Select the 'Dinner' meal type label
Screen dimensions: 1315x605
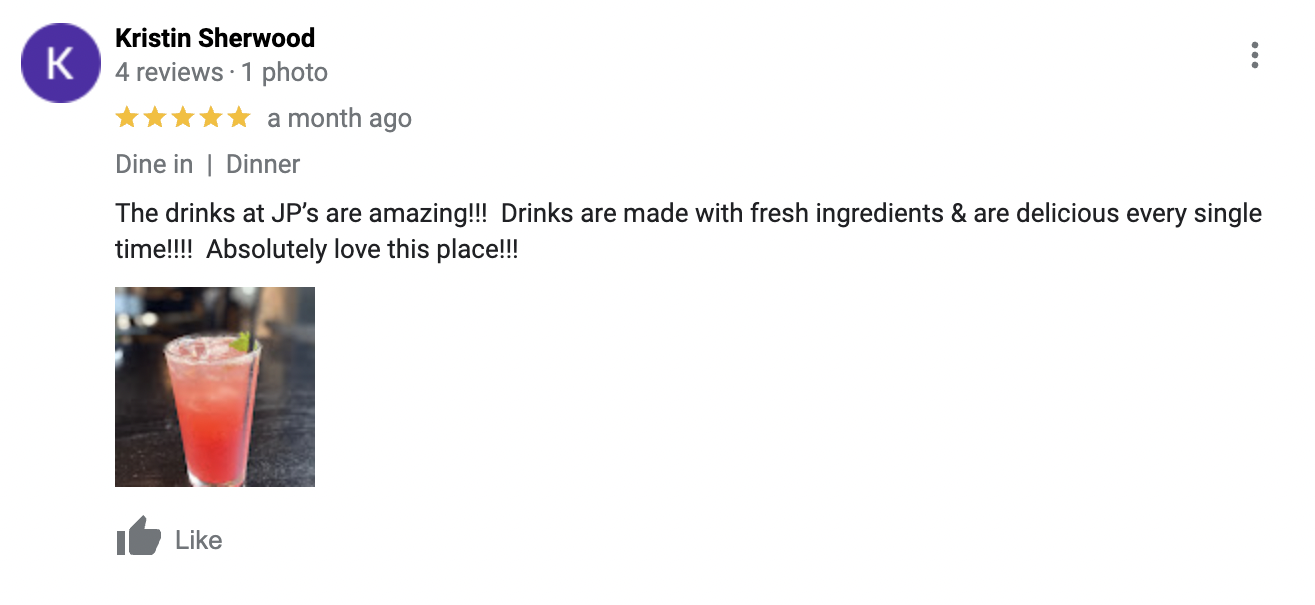pos(263,164)
